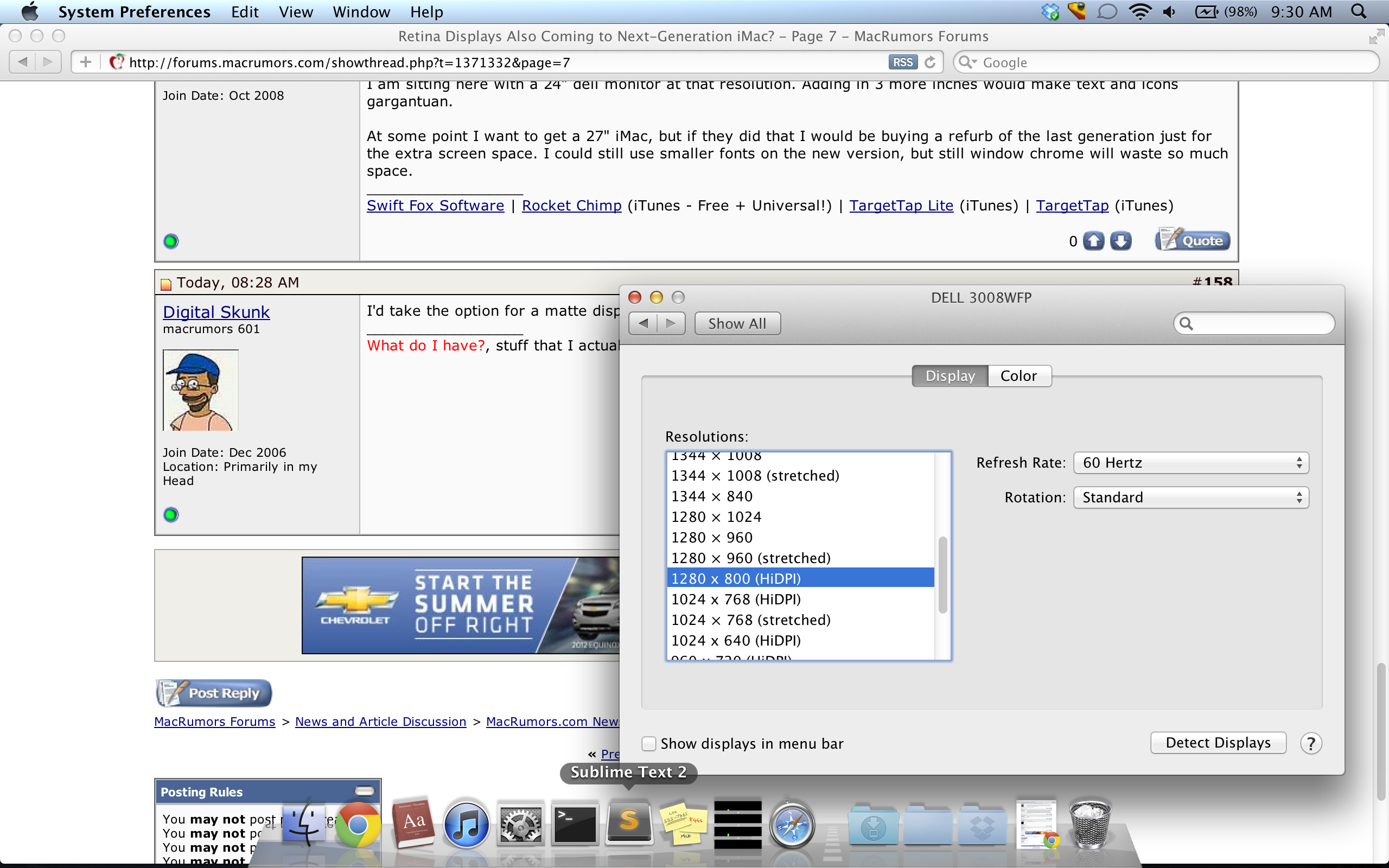Click the Sublime Text 2 dock icon
The width and height of the screenshot is (1389, 868).
click(629, 823)
